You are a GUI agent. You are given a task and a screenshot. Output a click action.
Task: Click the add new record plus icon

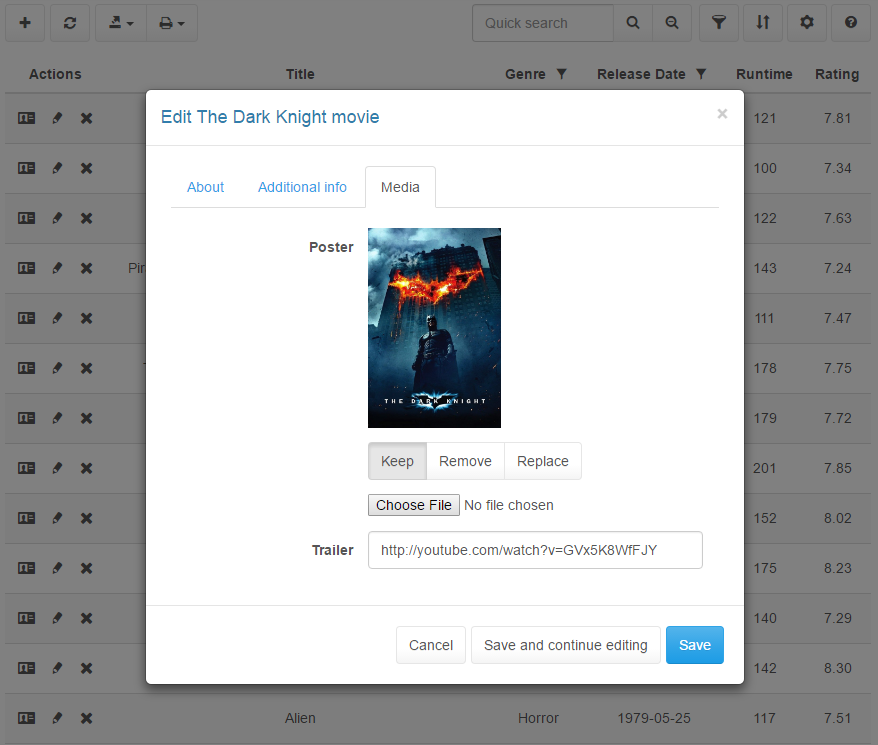coord(25,23)
